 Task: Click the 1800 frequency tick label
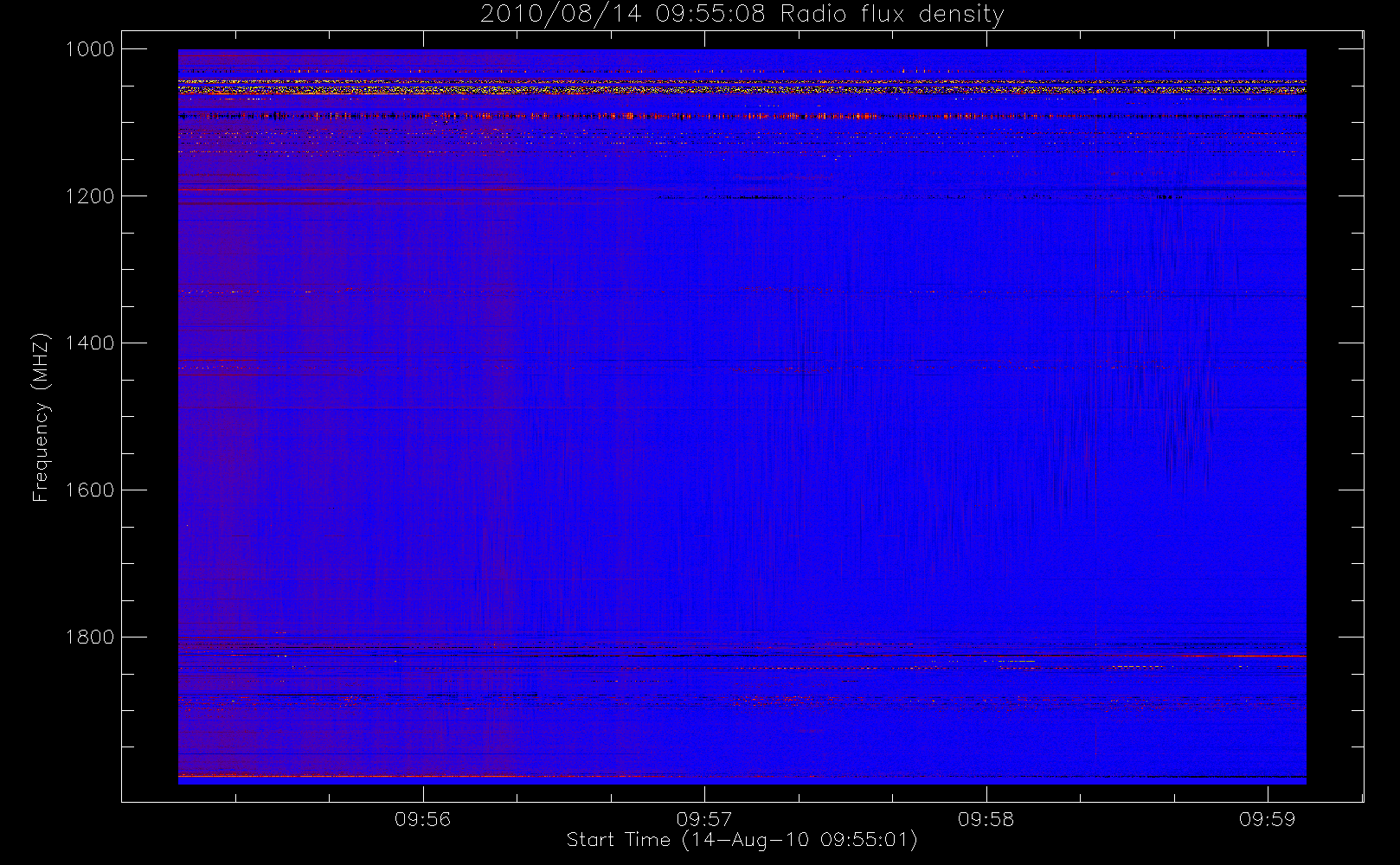click(90, 638)
